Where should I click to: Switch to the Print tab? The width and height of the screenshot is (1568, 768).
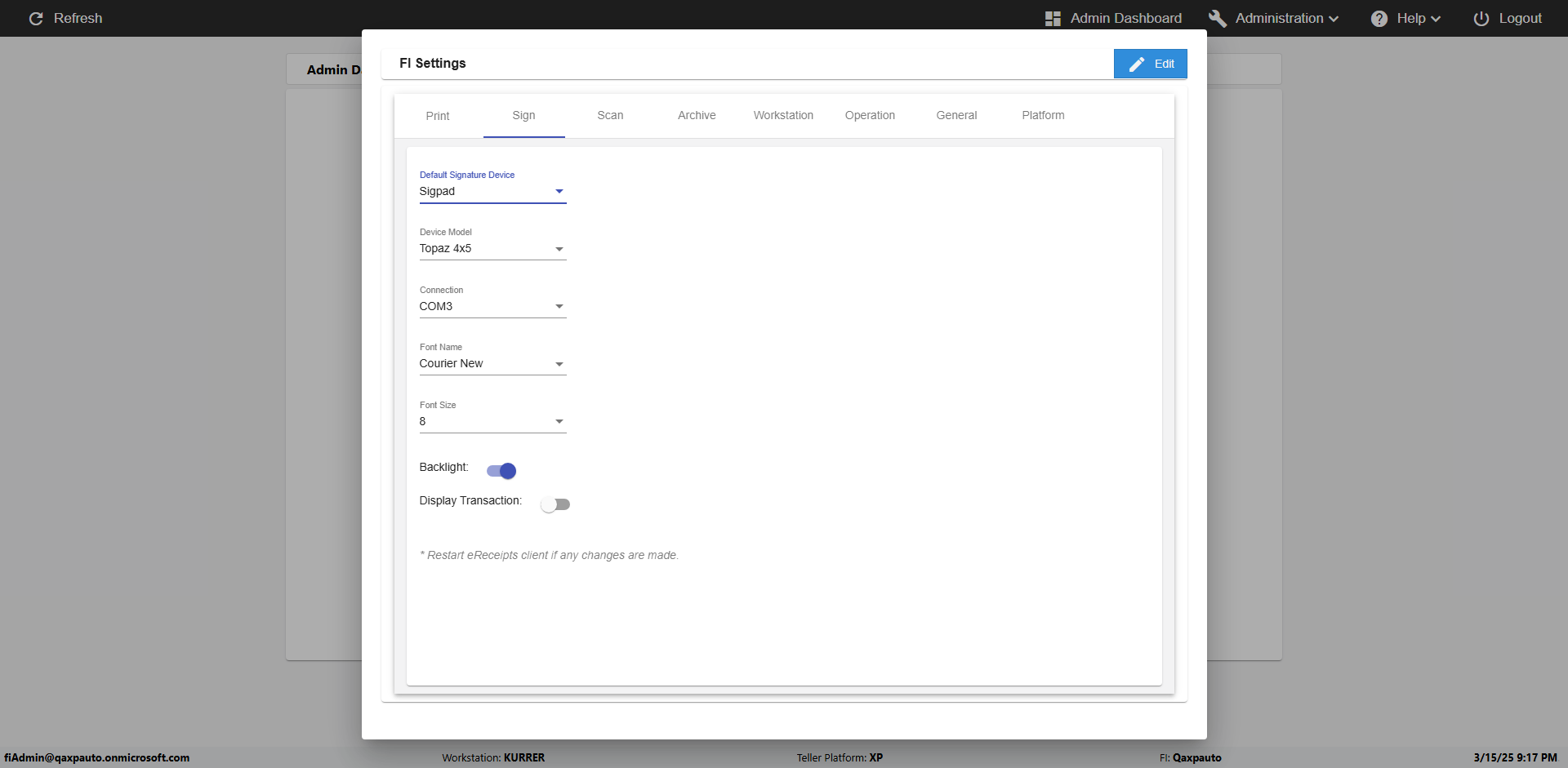click(438, 116)
